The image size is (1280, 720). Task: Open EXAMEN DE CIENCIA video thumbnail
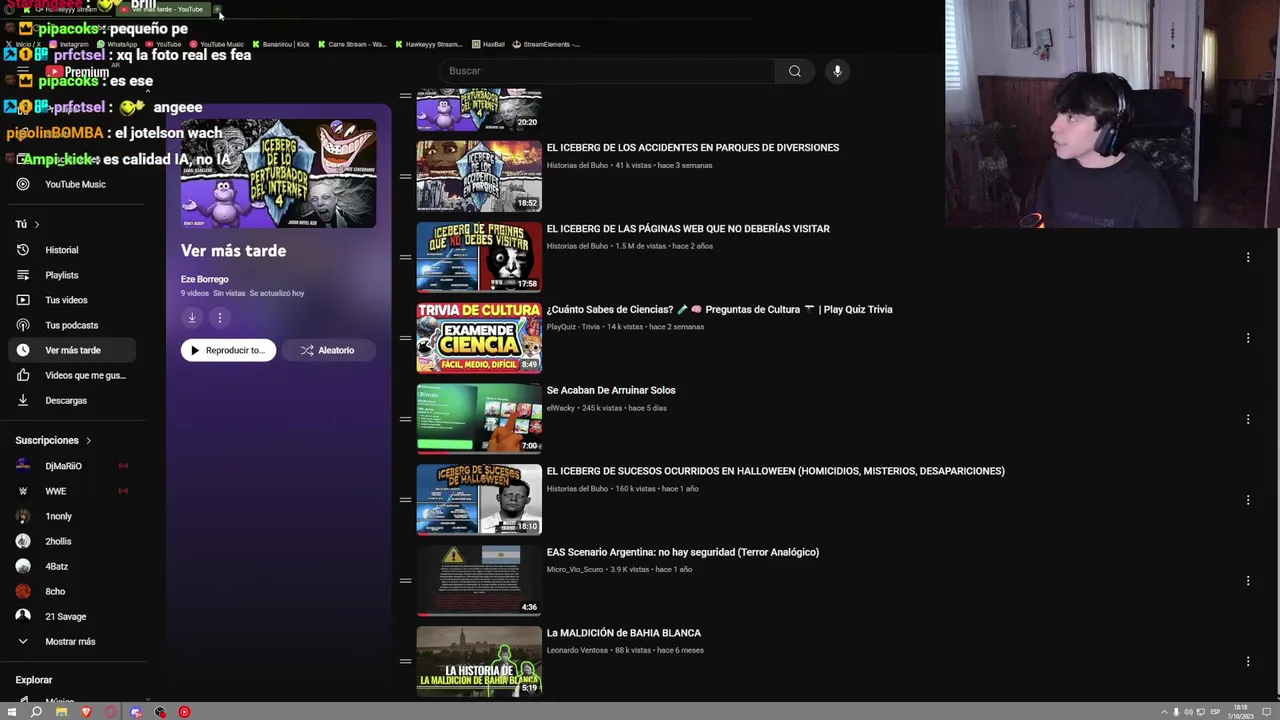(479, 338)
